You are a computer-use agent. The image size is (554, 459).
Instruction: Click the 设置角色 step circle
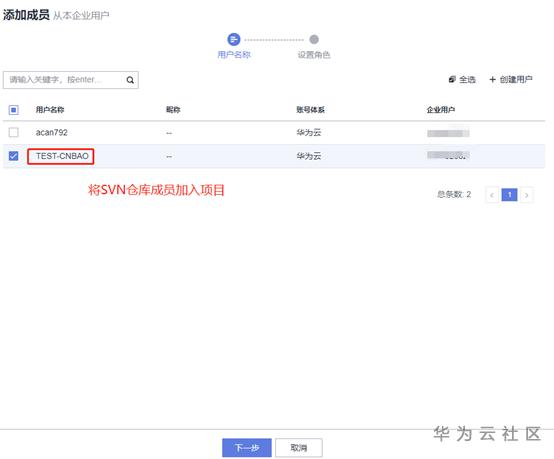point(314,39)
